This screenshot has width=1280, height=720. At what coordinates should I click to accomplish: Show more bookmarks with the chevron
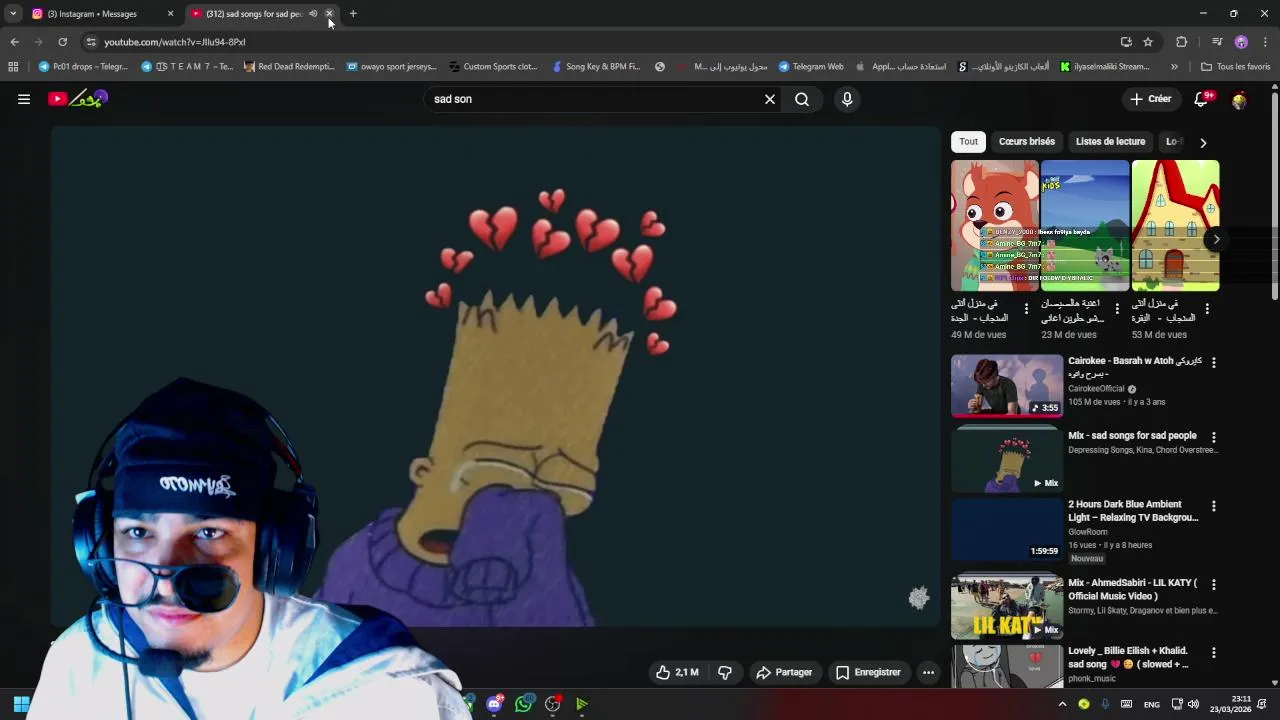pyautogui.click(x=1174, y=67)
